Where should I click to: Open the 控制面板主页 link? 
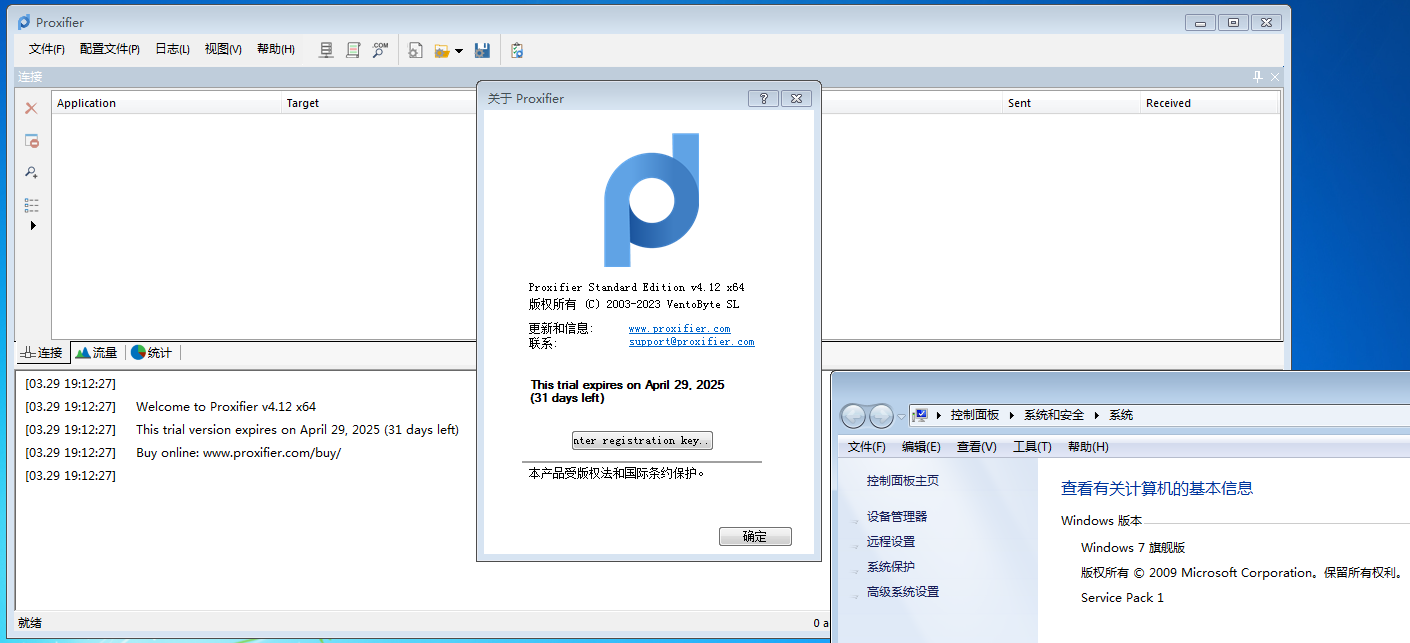tap(903, 481)
